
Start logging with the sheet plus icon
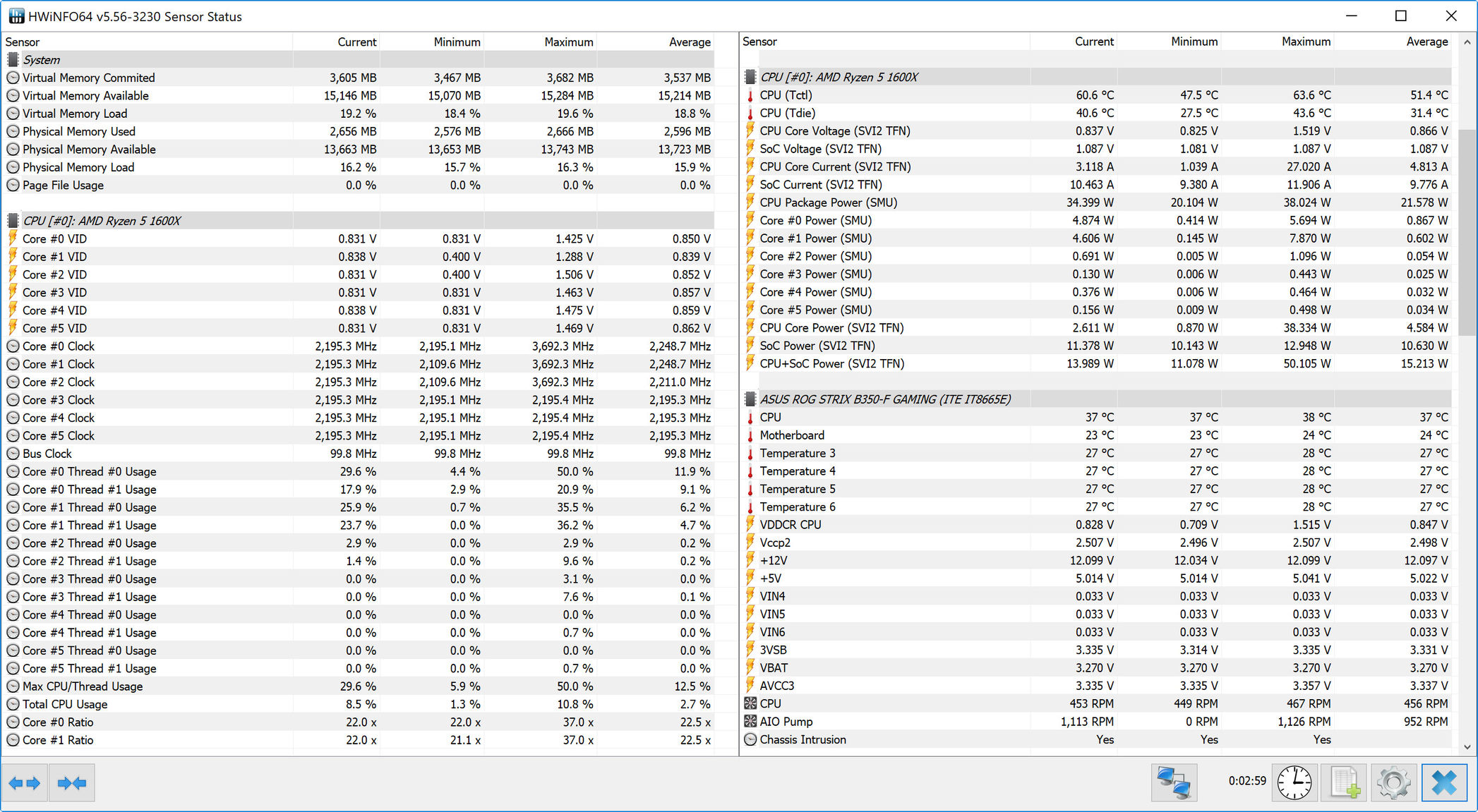(x=1344, y=782)
